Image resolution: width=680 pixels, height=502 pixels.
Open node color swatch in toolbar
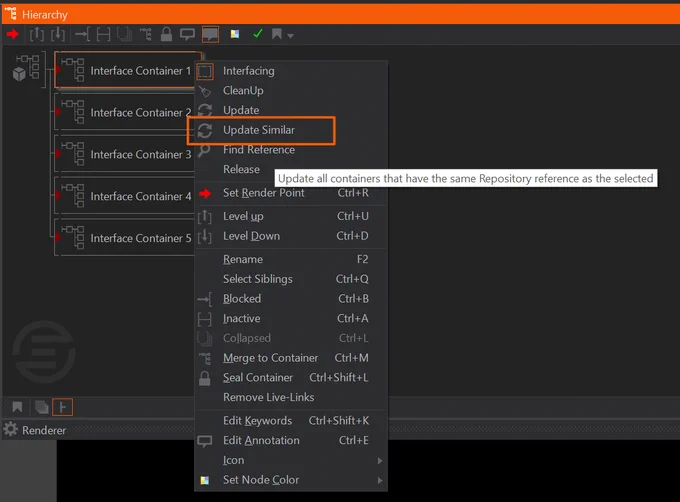[x=235, y=34]
